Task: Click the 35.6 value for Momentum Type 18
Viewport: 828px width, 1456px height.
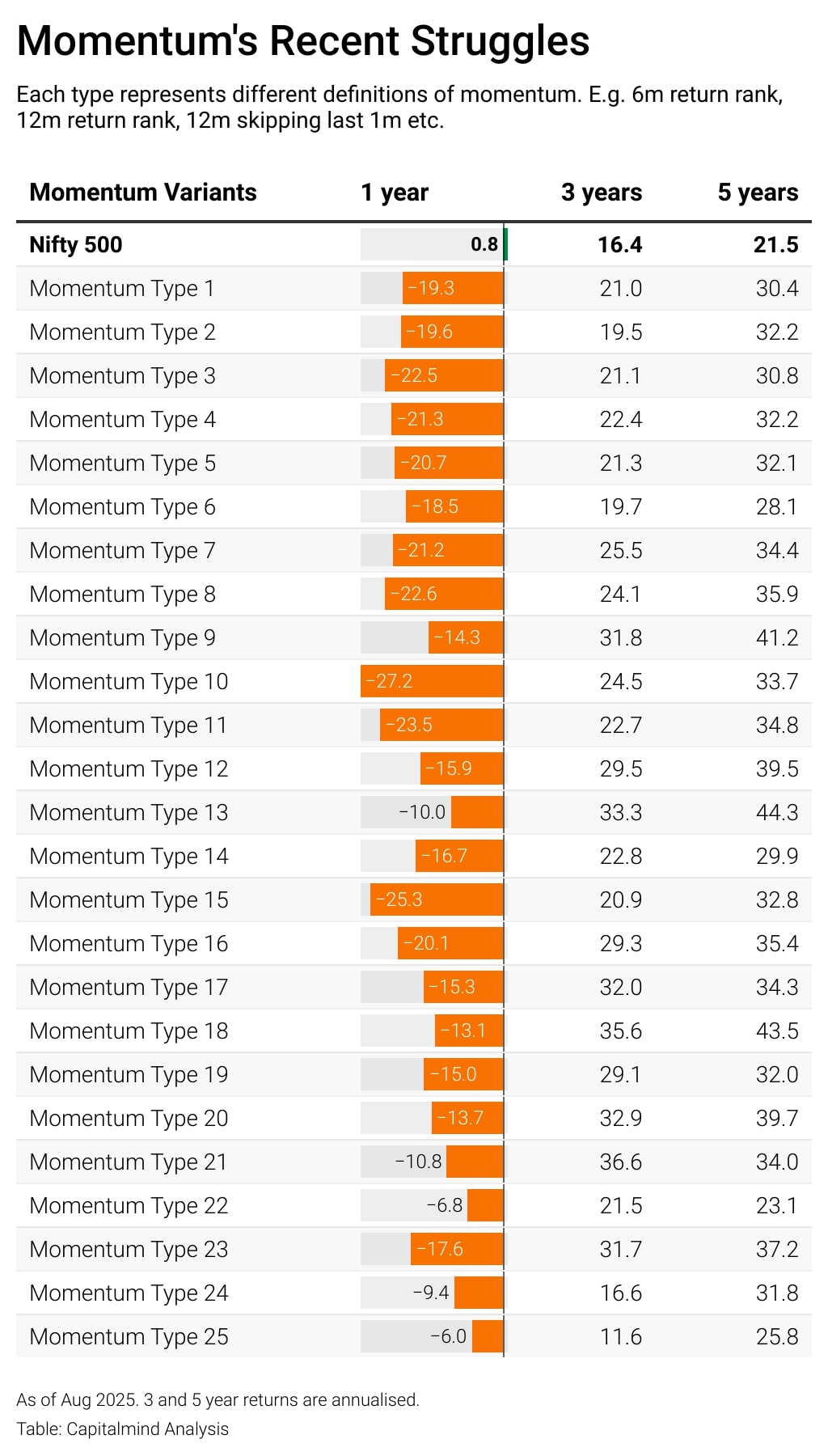Action: tap(620, 1031)
